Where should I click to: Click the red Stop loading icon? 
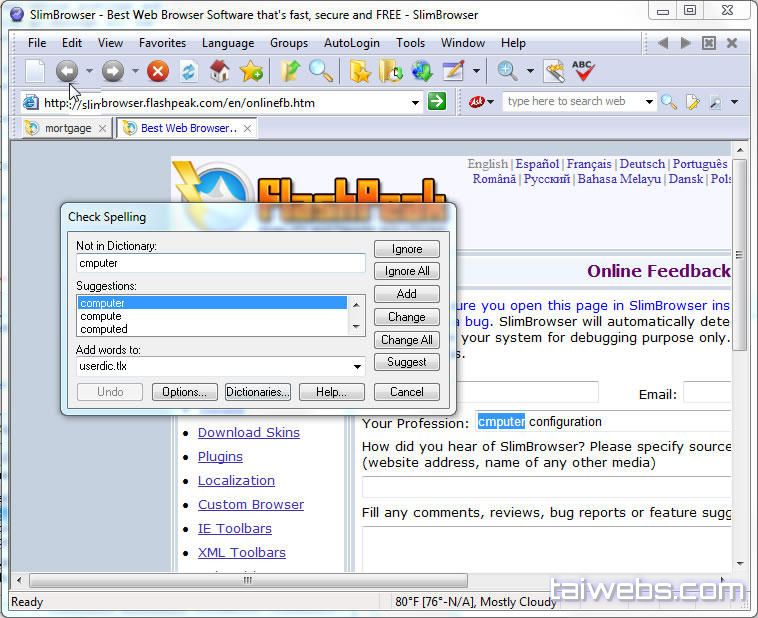pos(157,71)
